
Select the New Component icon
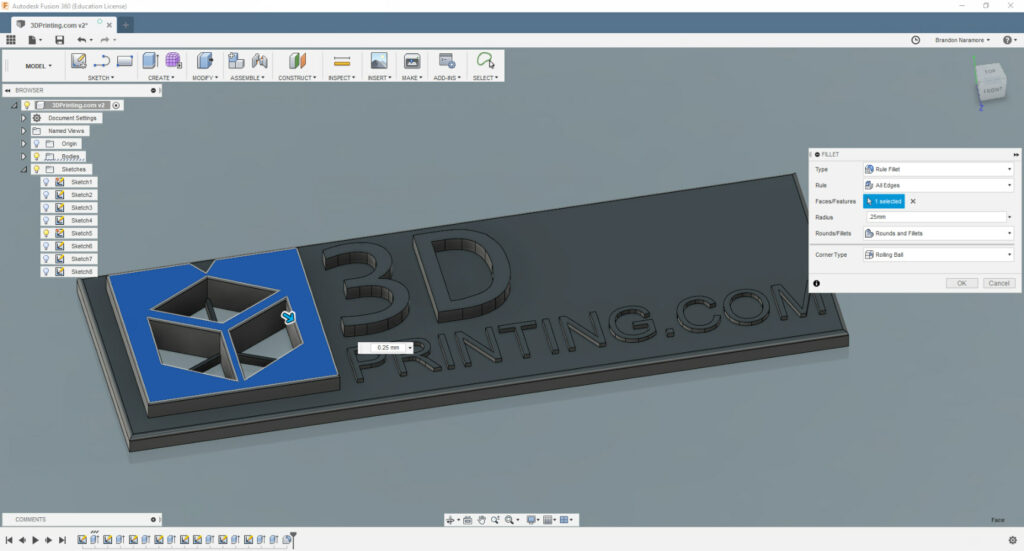[x=236, y=61]
